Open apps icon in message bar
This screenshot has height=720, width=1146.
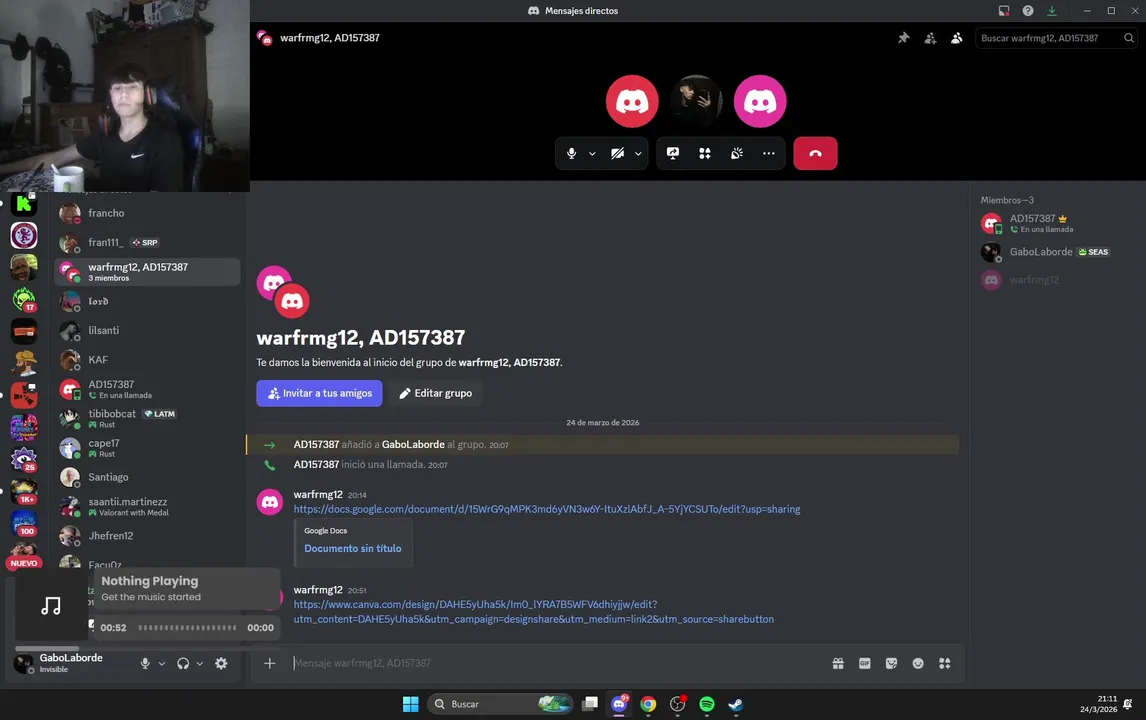click(944, 663)
